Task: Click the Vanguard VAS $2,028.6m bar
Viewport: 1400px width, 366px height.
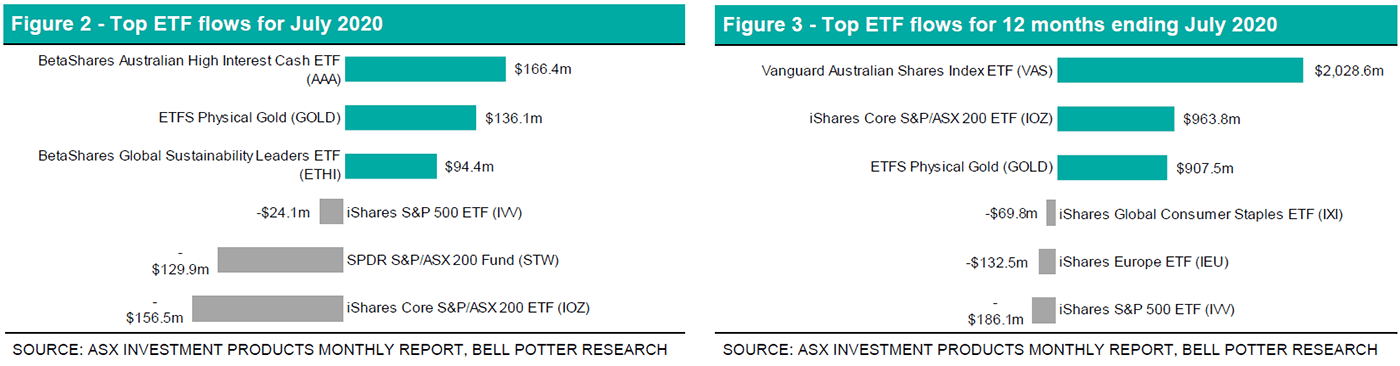Action: pyautogui.click(x=1180, y=70)
